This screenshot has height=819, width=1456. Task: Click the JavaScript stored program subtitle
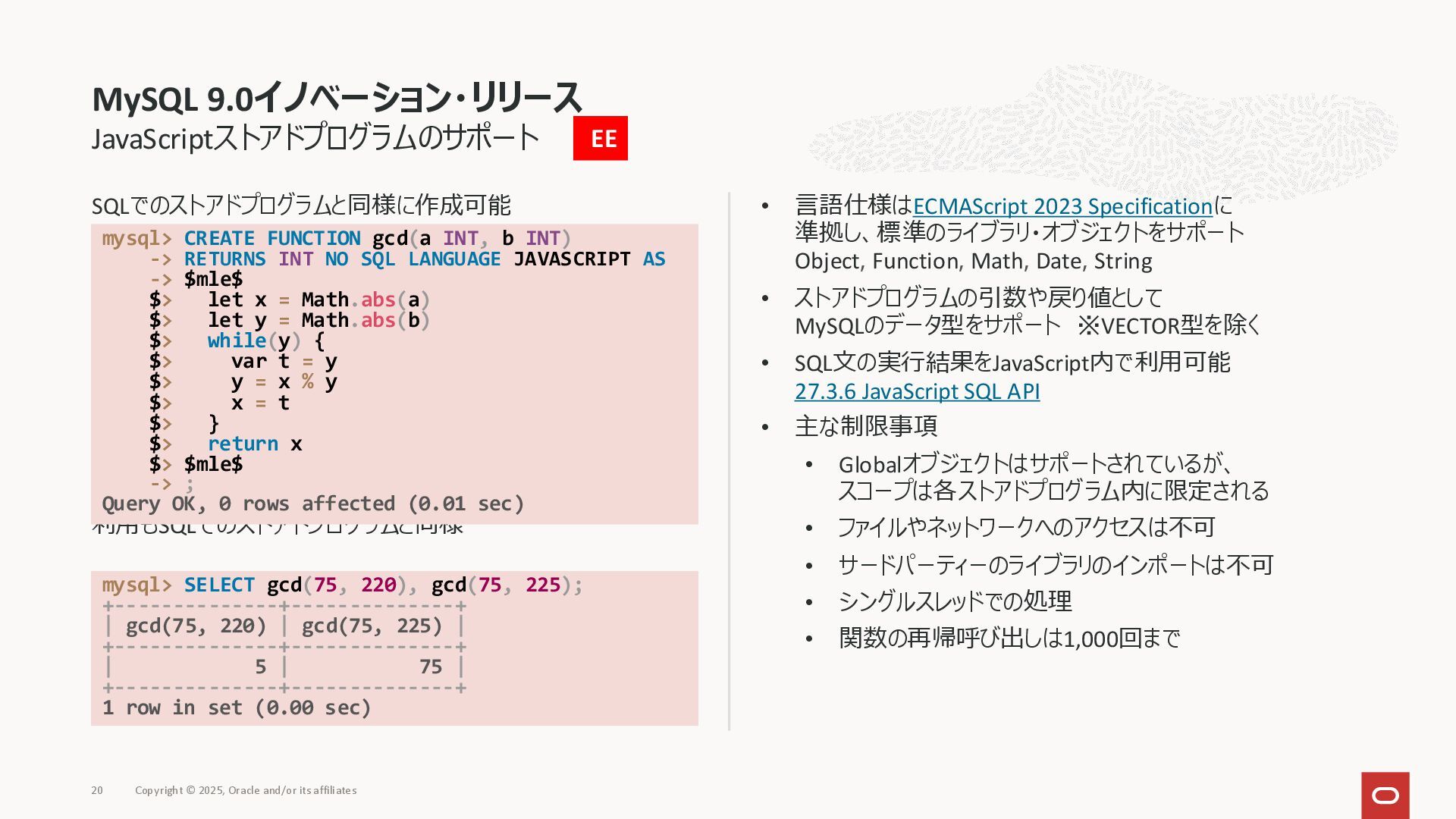[315, 138]
